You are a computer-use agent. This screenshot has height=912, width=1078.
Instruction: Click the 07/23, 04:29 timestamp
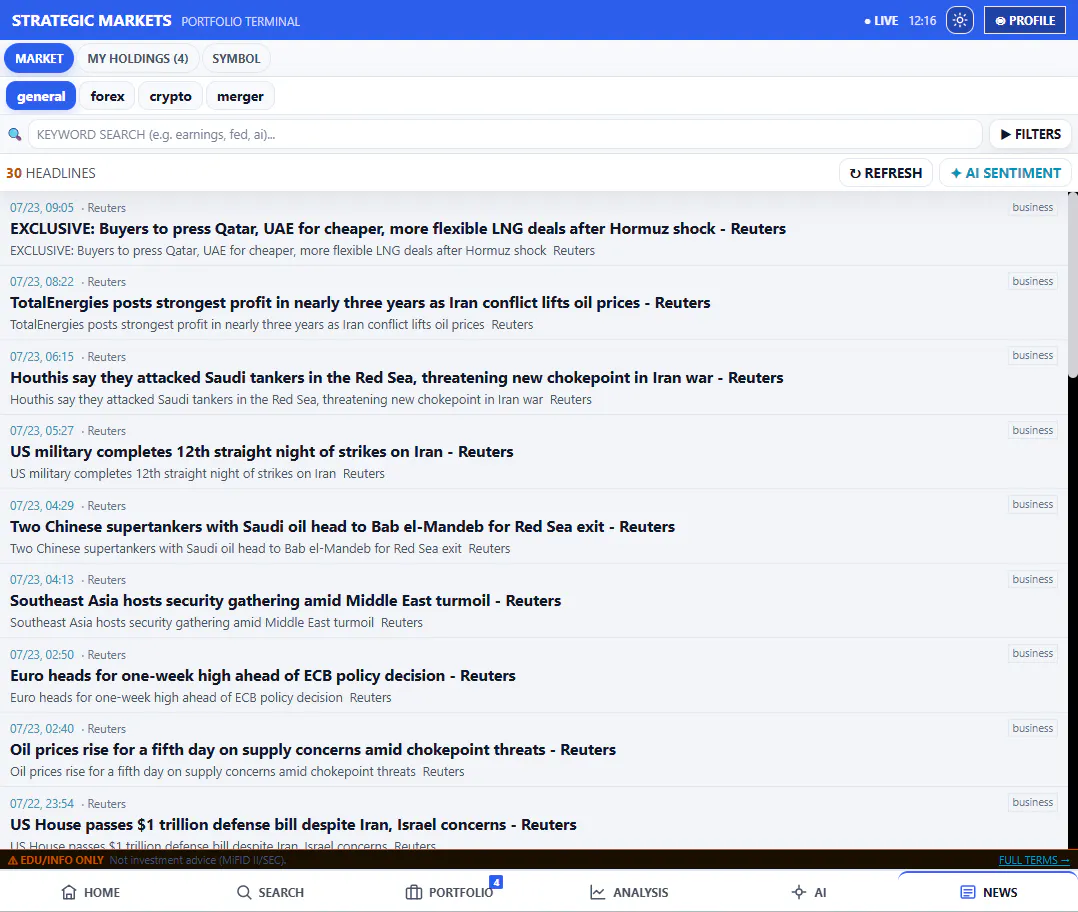41,505
